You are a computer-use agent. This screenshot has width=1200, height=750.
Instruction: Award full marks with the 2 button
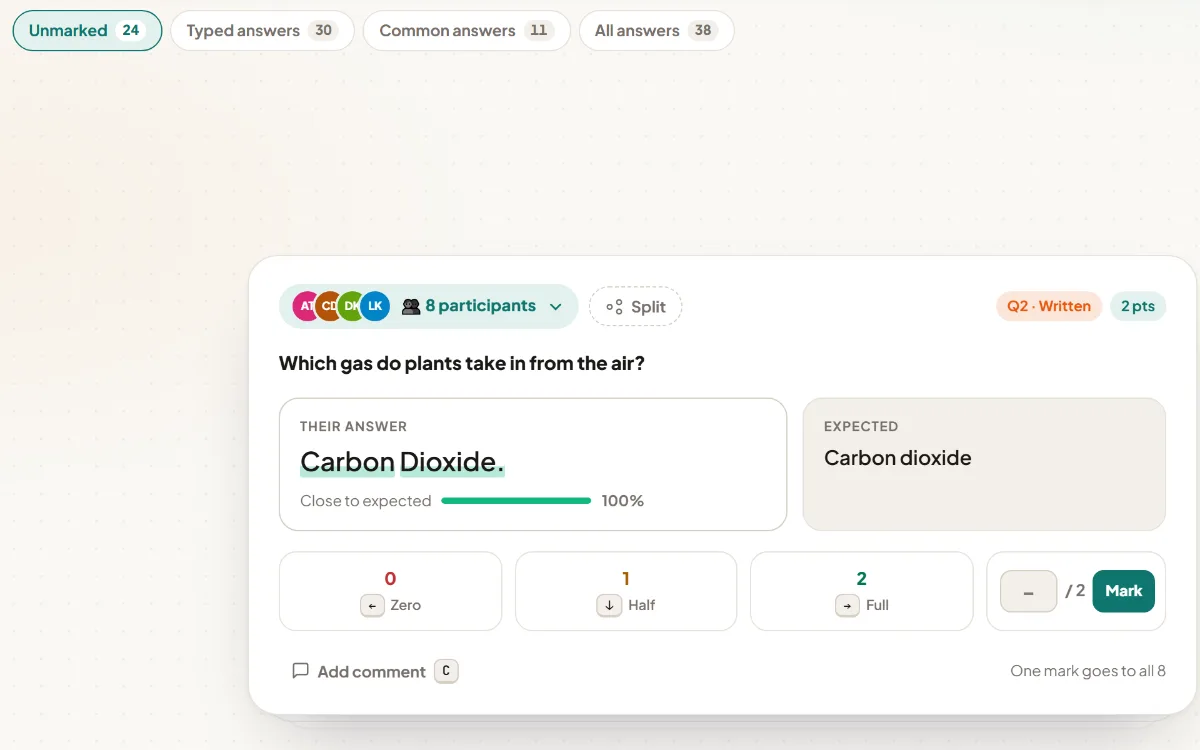click(861, 591)
